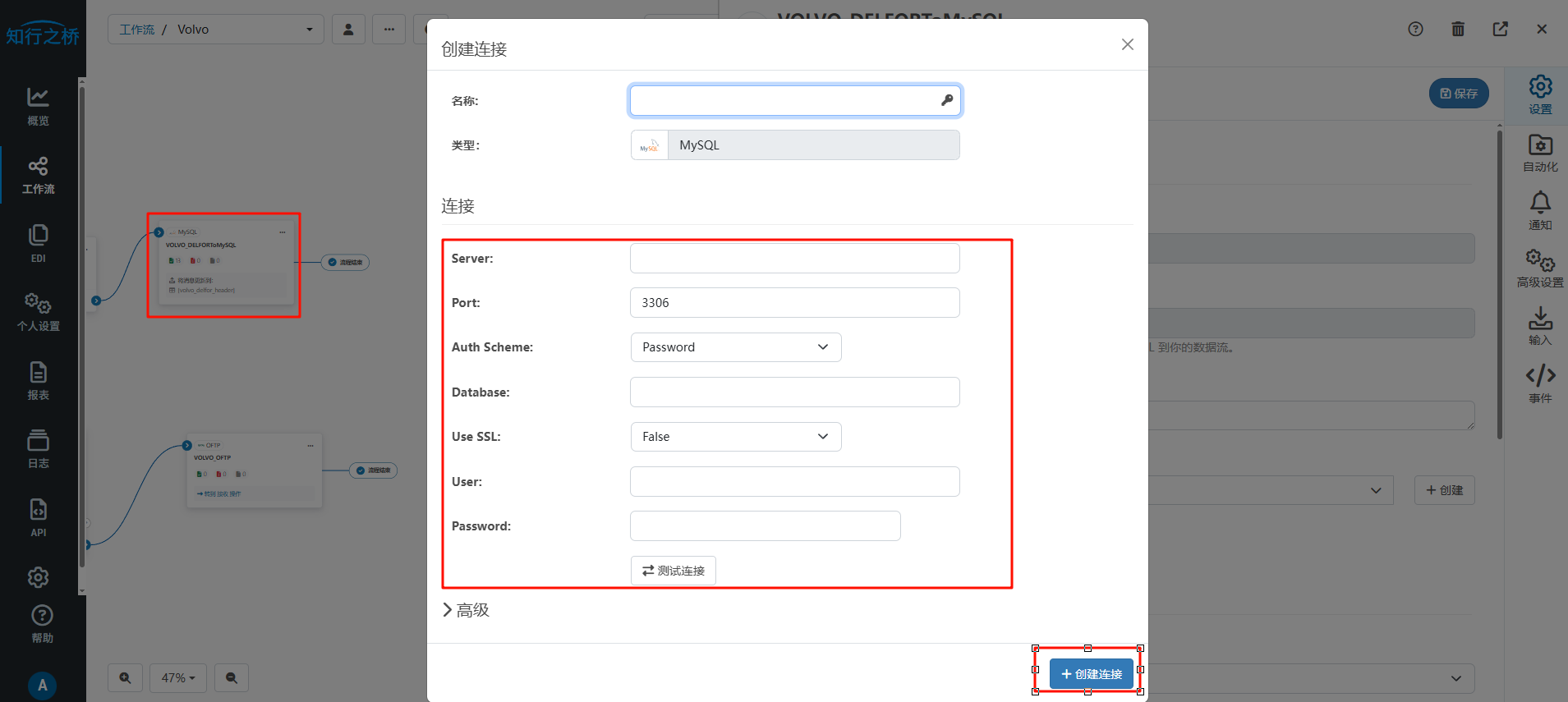Click the trash delete icon at top right
This screenshot has height=702, width=1568.
pos(1457,30)
